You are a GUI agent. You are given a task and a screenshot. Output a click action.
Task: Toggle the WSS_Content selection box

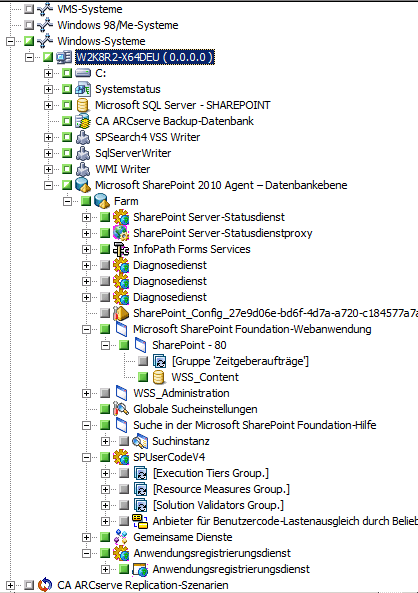[x=143, y=377]
